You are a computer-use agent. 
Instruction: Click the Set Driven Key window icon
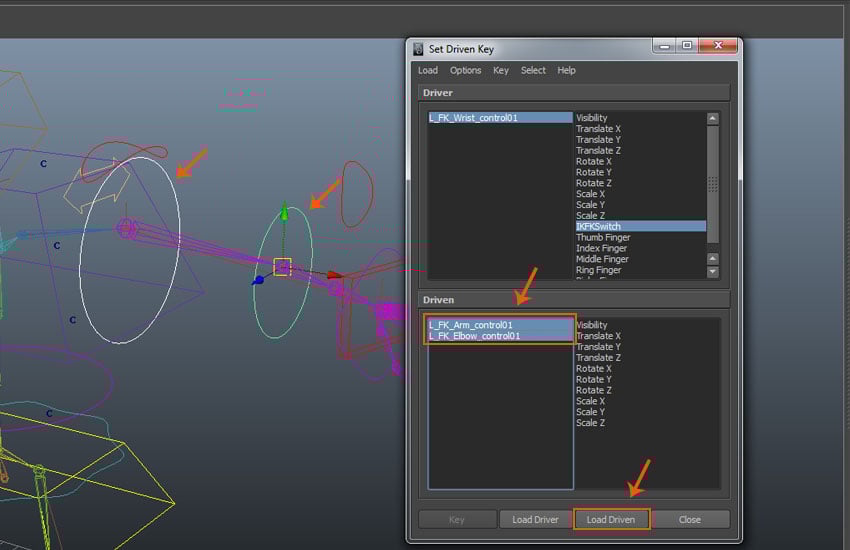[418, 49]
